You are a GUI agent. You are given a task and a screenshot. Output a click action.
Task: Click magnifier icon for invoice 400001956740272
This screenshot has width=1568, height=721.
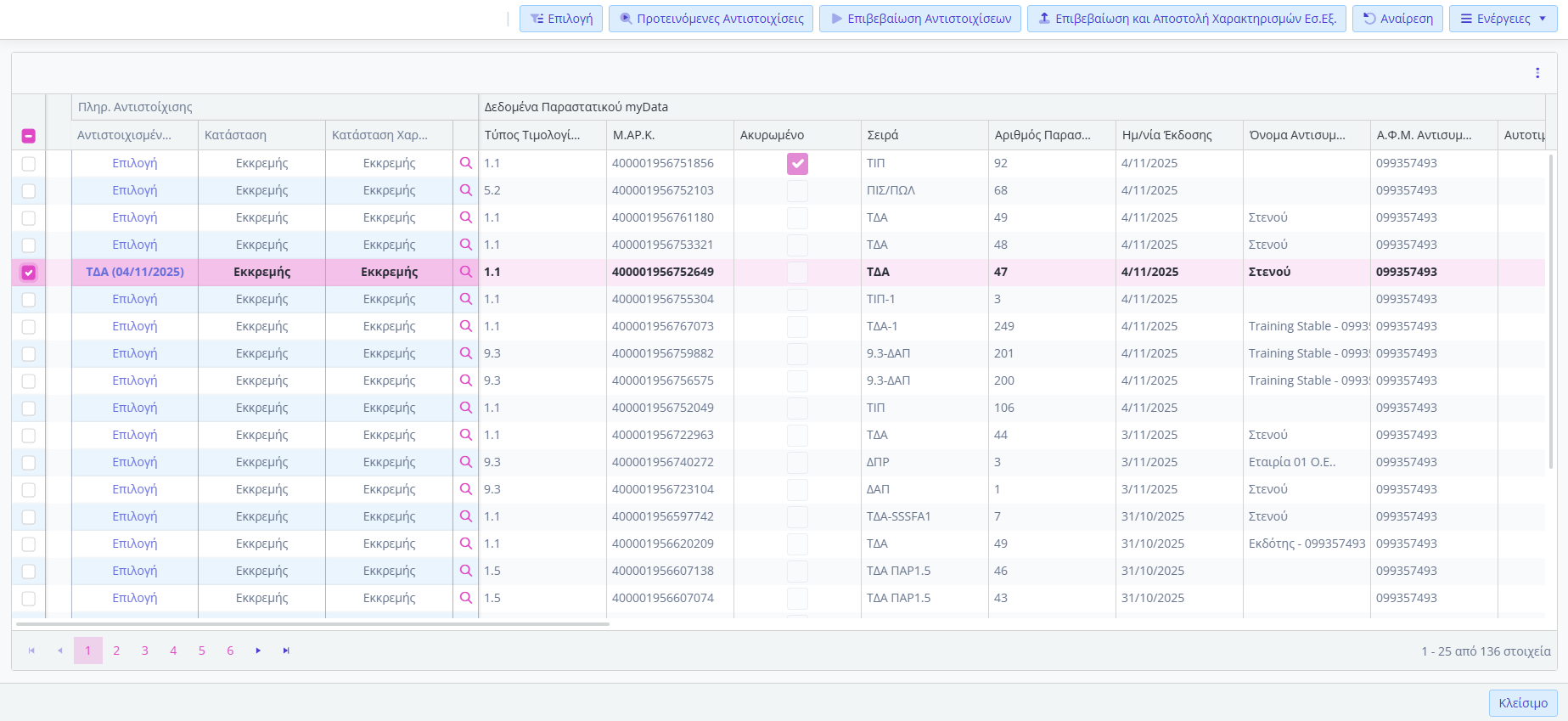pyautogui.click(x=465, y=462)
